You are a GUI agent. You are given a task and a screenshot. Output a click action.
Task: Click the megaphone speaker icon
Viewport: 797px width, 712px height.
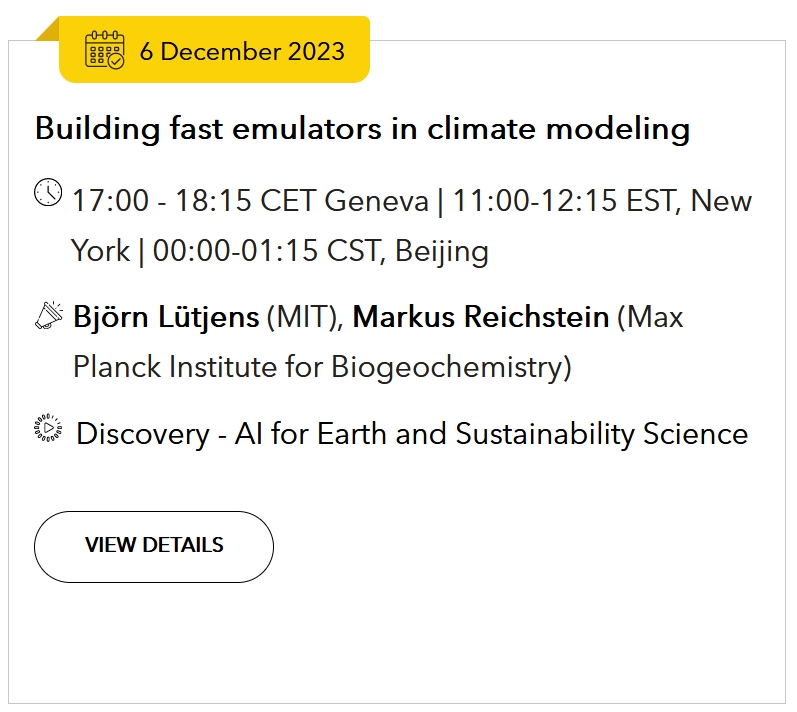(49, 315)
